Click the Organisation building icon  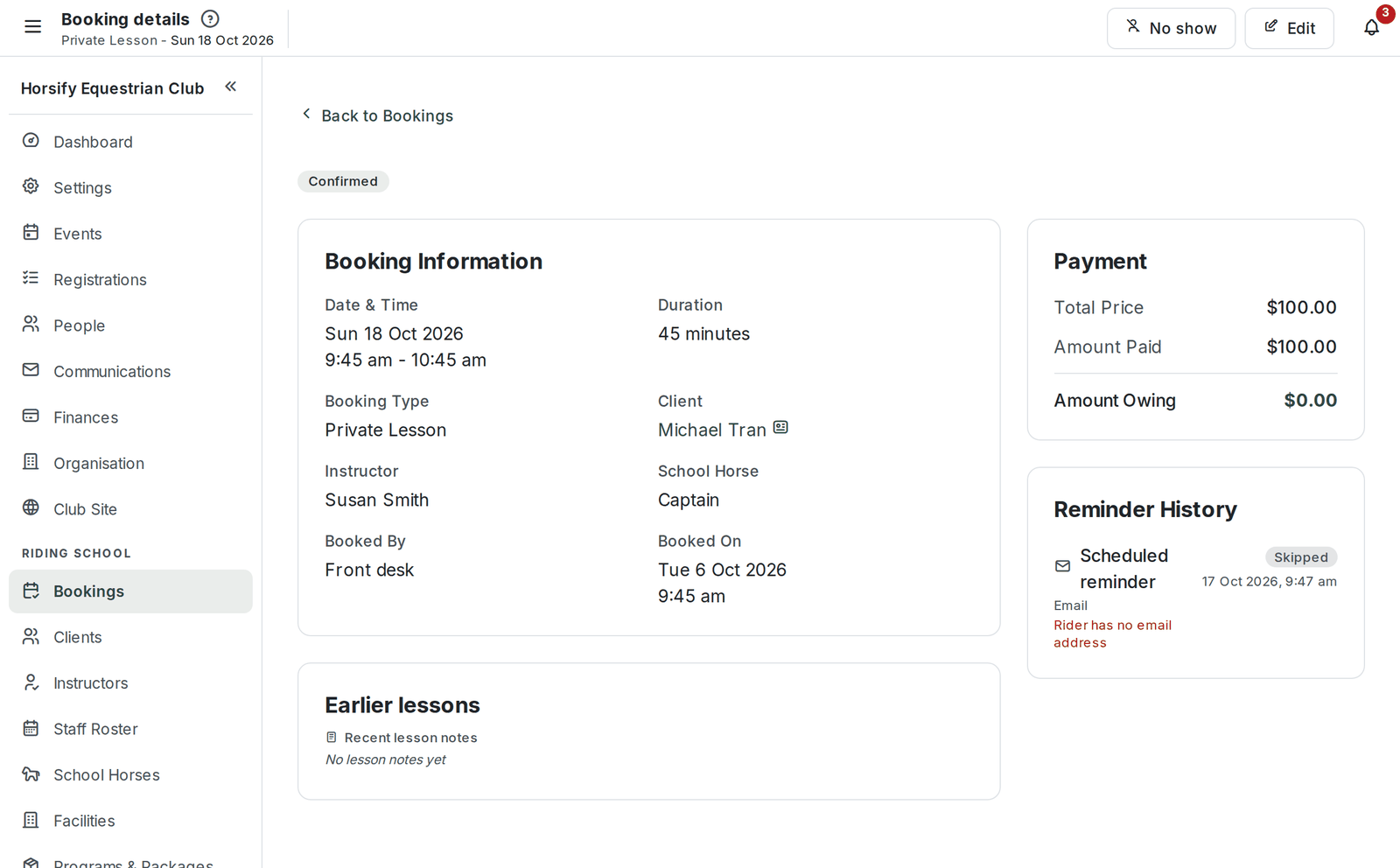pyautogui.click(x=31, y=462)
